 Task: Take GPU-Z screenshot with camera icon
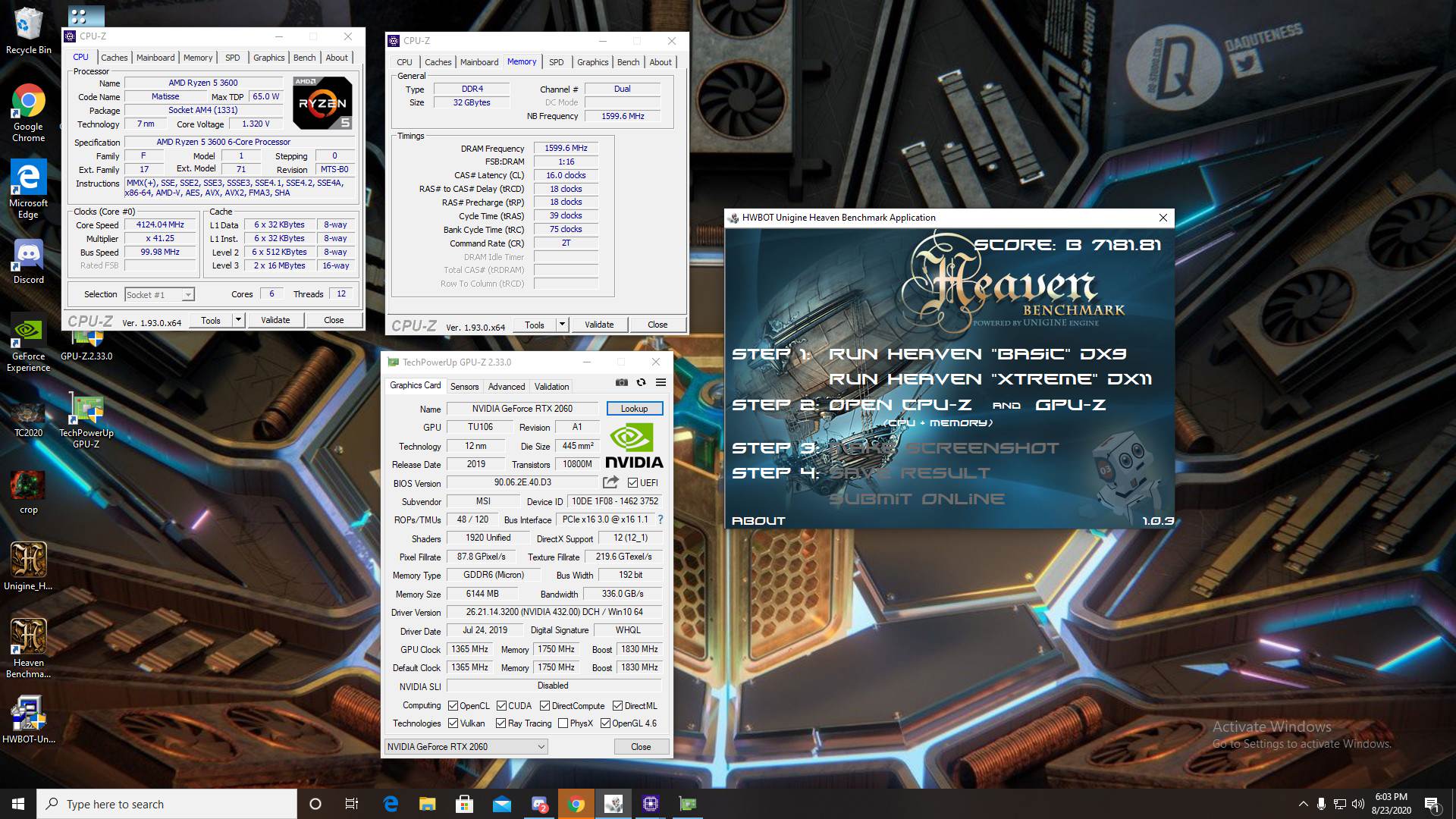622,382
